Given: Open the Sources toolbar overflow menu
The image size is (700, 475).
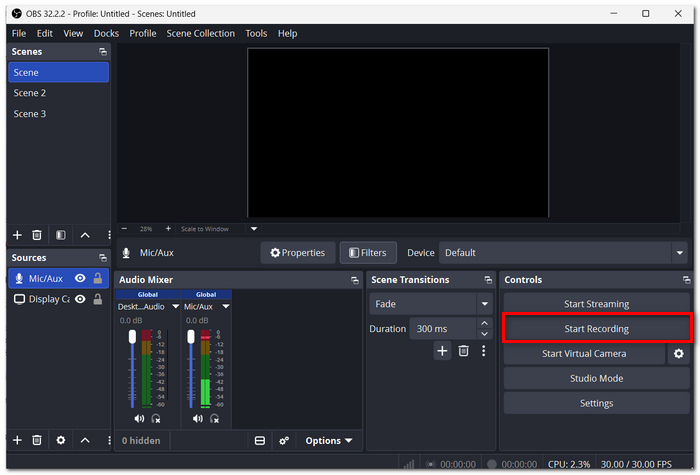Looking at the screenshot, I should click(109, 440).
